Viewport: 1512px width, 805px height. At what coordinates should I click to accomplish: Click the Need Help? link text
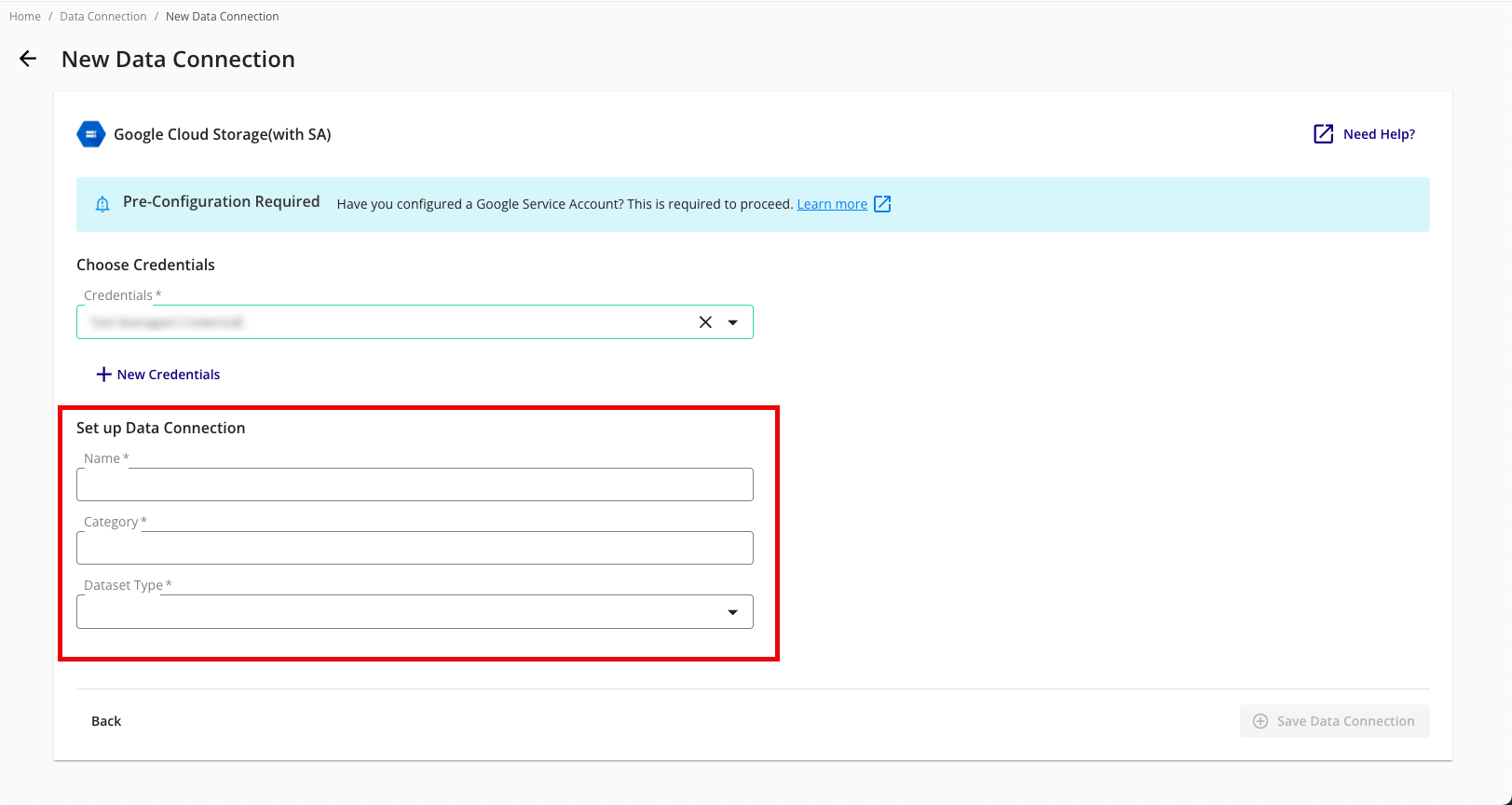[x=1379, y=134]
